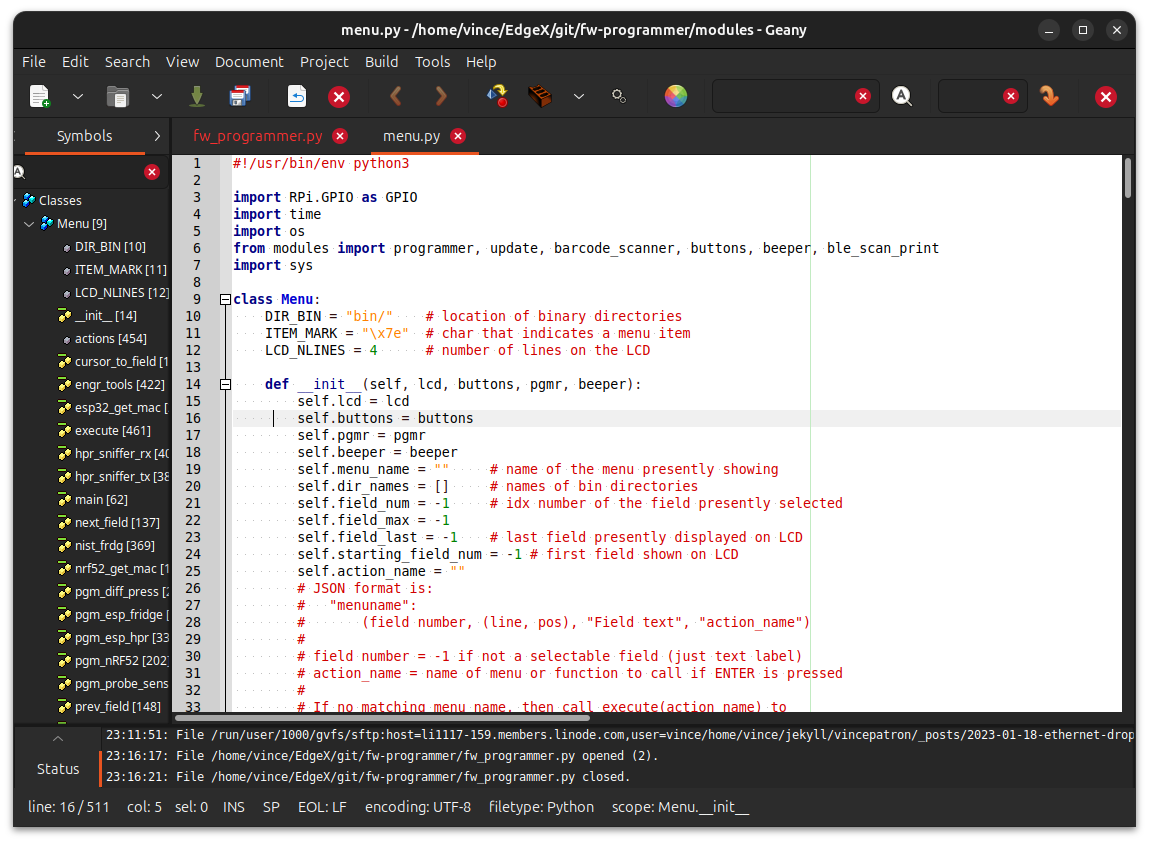Open the Edit menu
Viewport: 1149px width, 843px height.
coord(75,62)
